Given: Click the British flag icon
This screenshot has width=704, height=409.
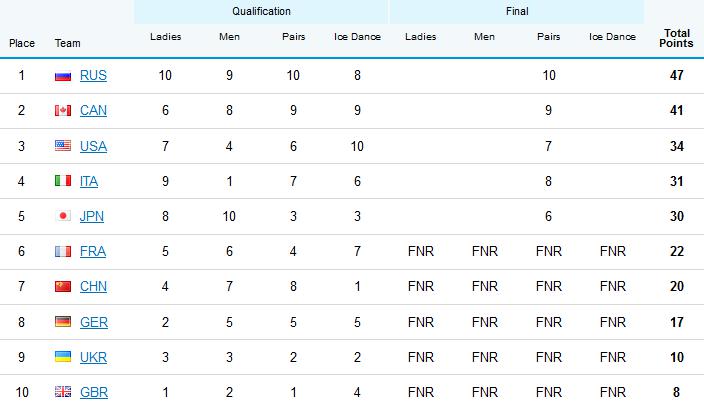Looking at the screenshot, I should point(63,392).
